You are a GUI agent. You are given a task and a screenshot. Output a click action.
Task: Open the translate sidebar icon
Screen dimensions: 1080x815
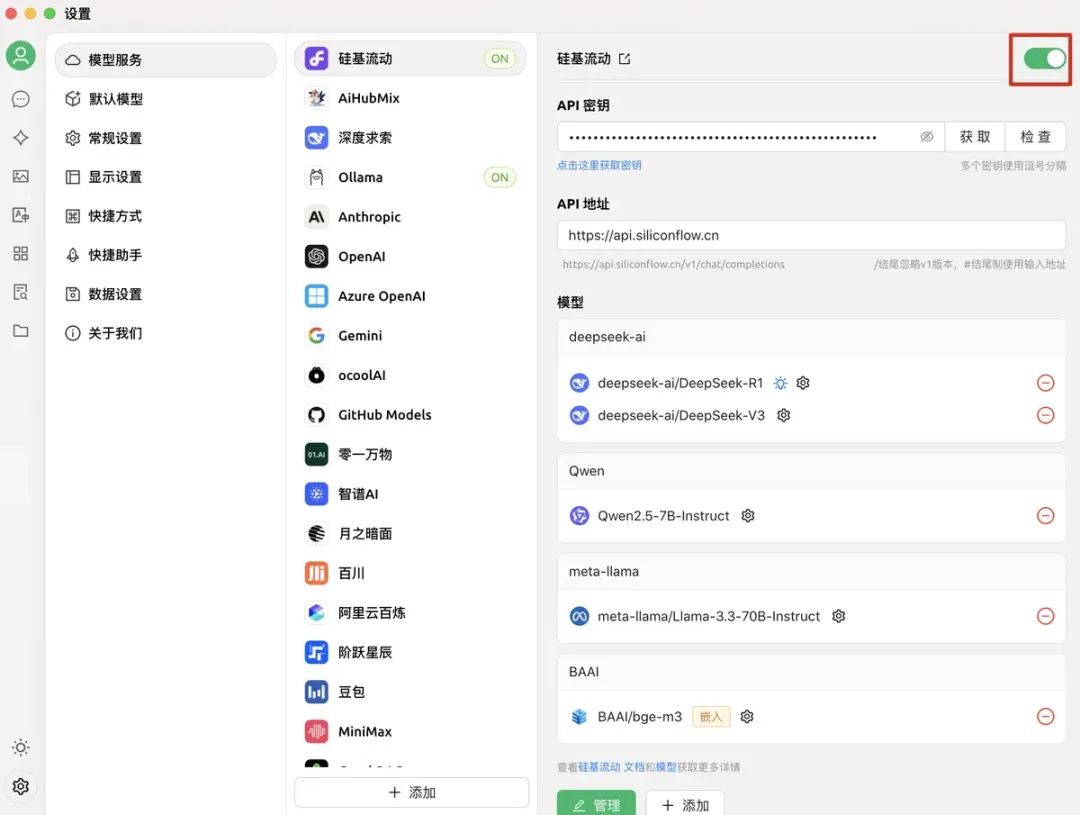pos(21,215)
